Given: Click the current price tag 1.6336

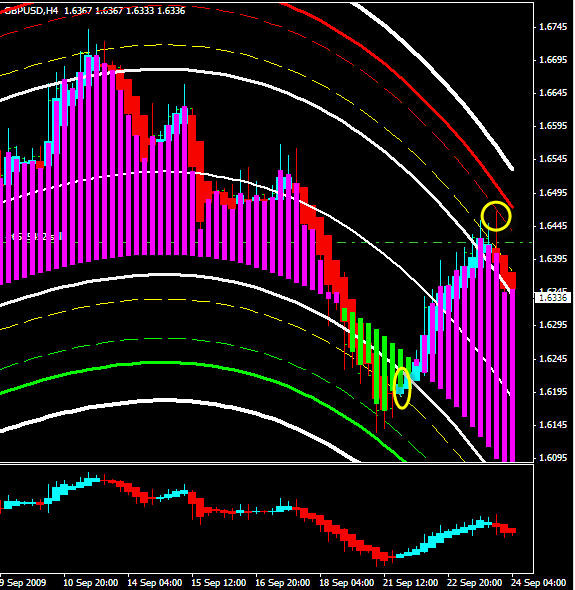Looking at the screenshot, I should [553, 298].
